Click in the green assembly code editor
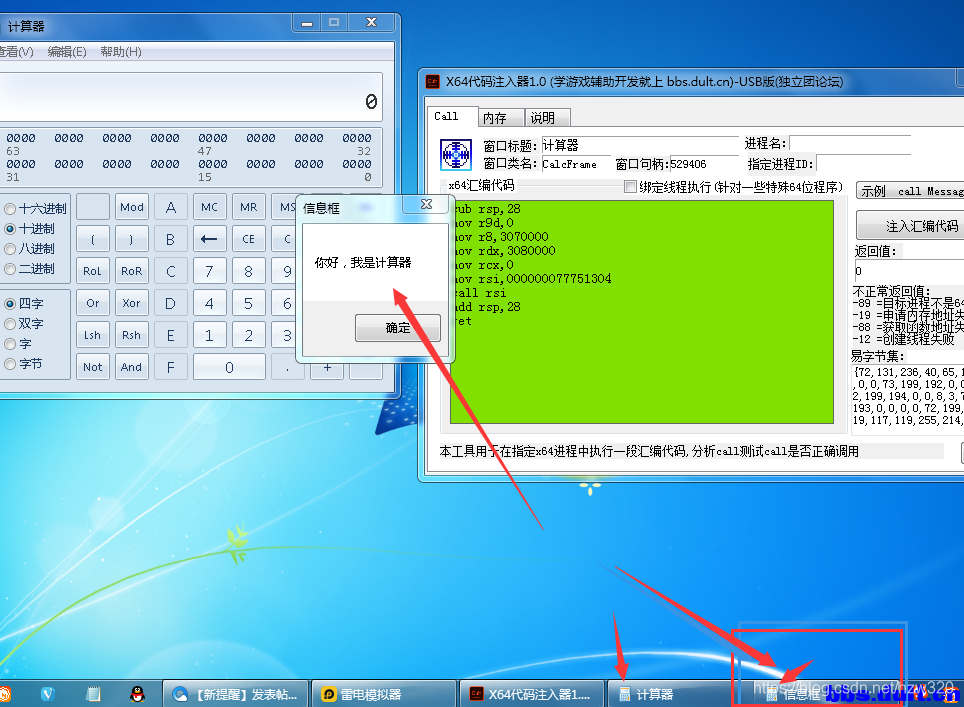This screenshot has width=964, height=707. pyautogui.click(x=642, y=312)
